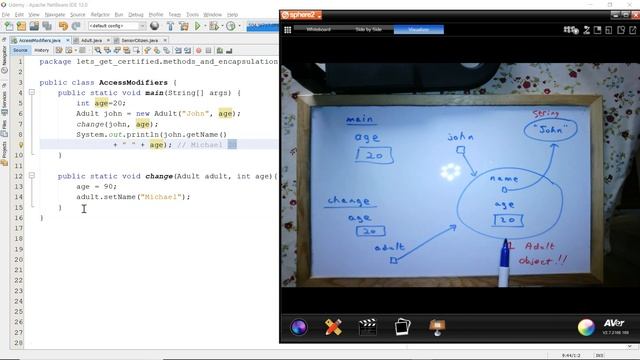640x360 pixels.
Task: Click Previous Bookmark icon in editor toolbar
Action: (147, 51)
